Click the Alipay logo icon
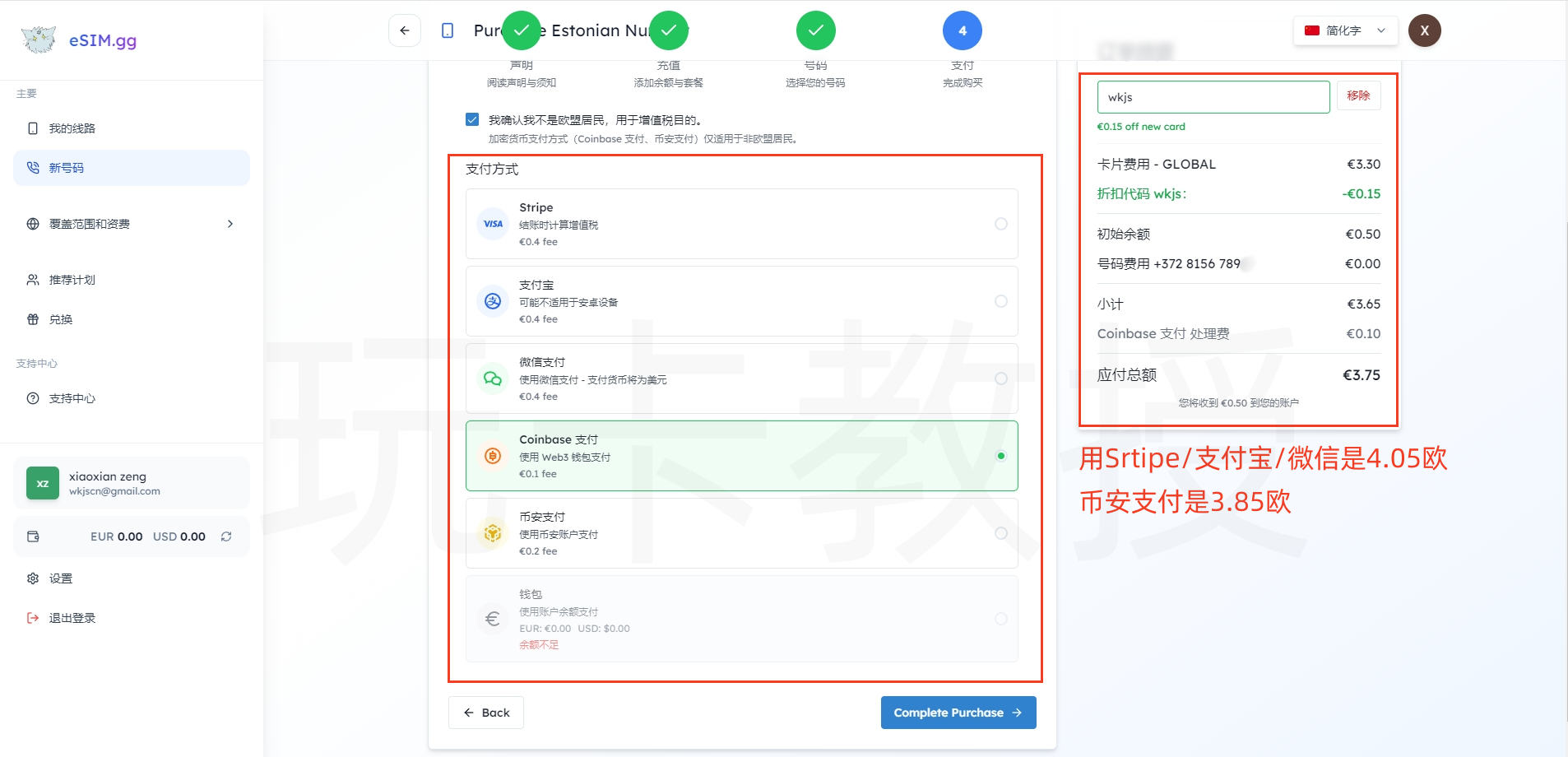This screenshot has width=1568, height=757. 493,301
